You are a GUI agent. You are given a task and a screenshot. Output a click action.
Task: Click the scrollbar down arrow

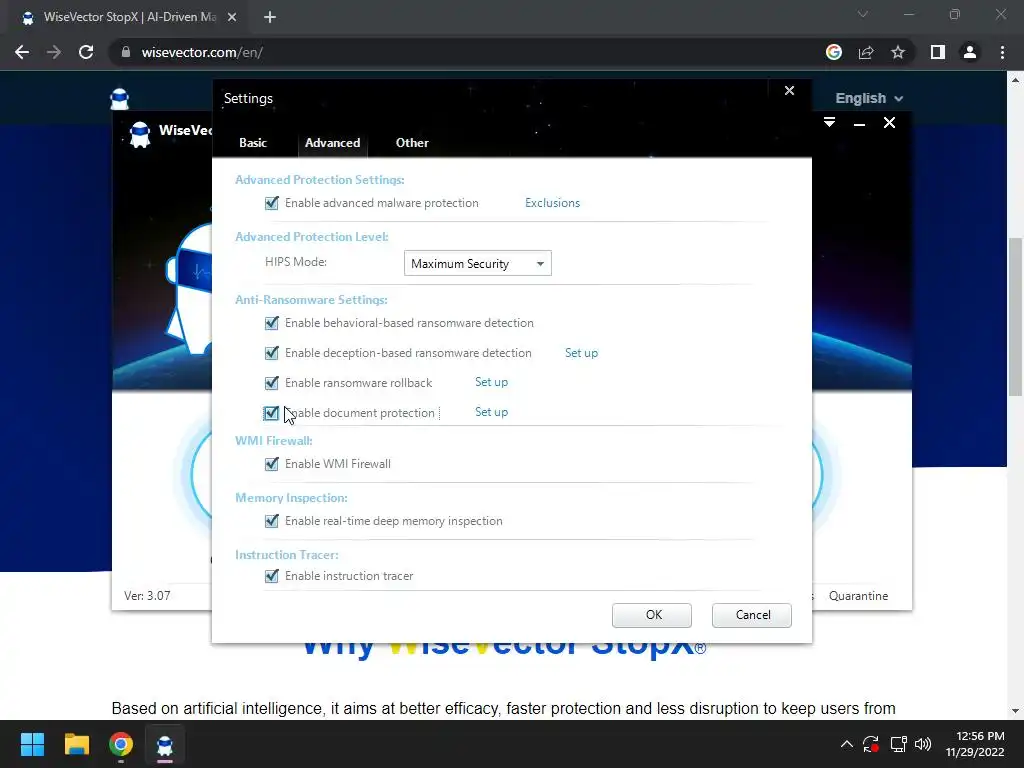coord(1015,711)
